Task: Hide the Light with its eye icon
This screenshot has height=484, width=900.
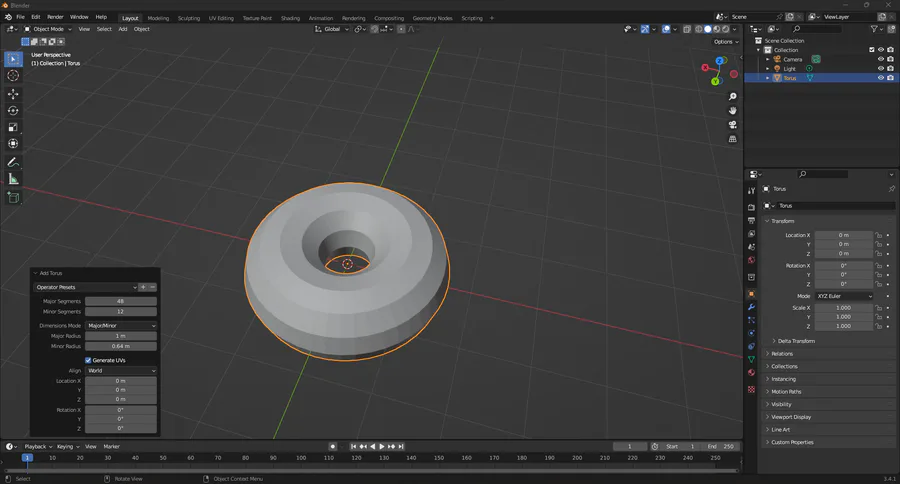Action: [x=881, y=68]
